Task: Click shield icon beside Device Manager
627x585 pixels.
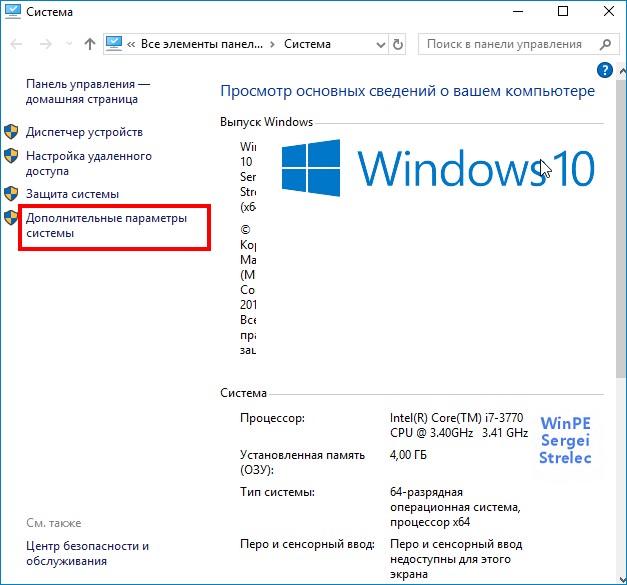Action: 11,132
